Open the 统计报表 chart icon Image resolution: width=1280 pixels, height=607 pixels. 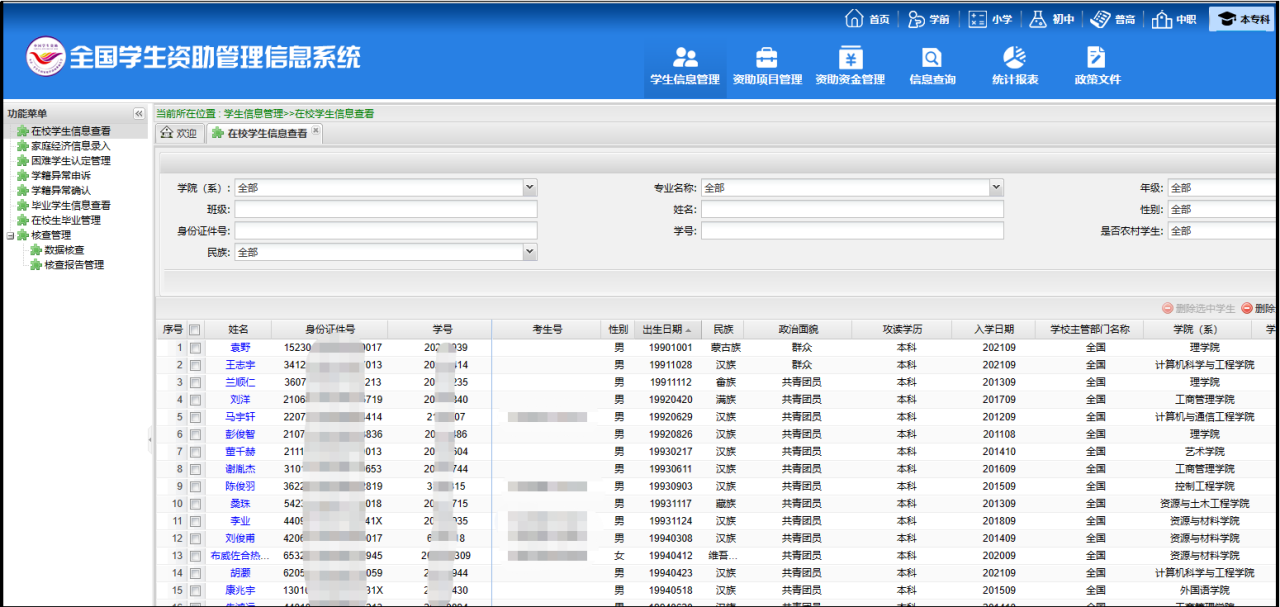click(x=1014, y=58)
